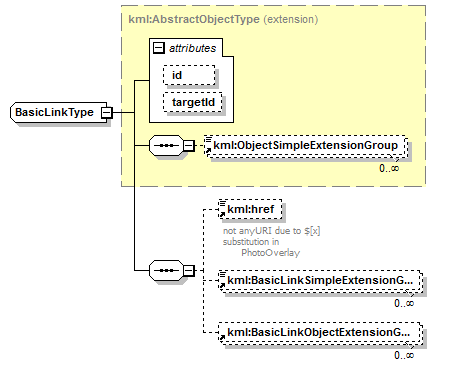This screenshot has width=451, height=367.
Task: Click the 0..∞ cardinality under kml:BasicLinkSimpleExtensionG...
Action: click(x=404, y=303)
